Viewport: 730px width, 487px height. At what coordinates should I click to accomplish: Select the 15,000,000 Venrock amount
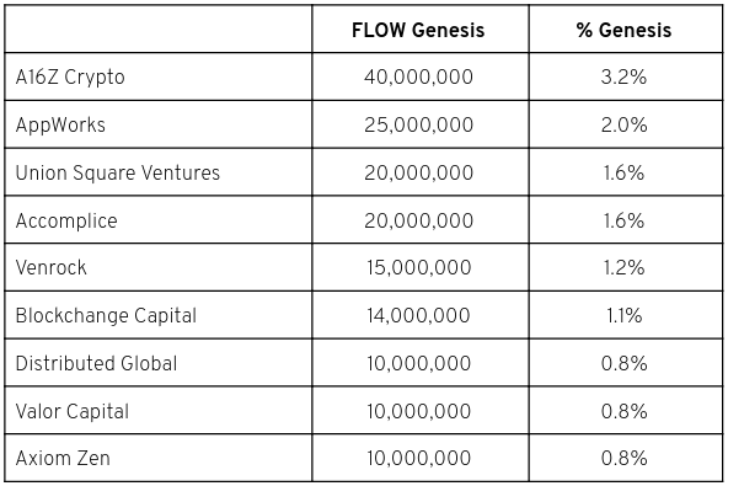pyautogui.click(x=418, y=269)
